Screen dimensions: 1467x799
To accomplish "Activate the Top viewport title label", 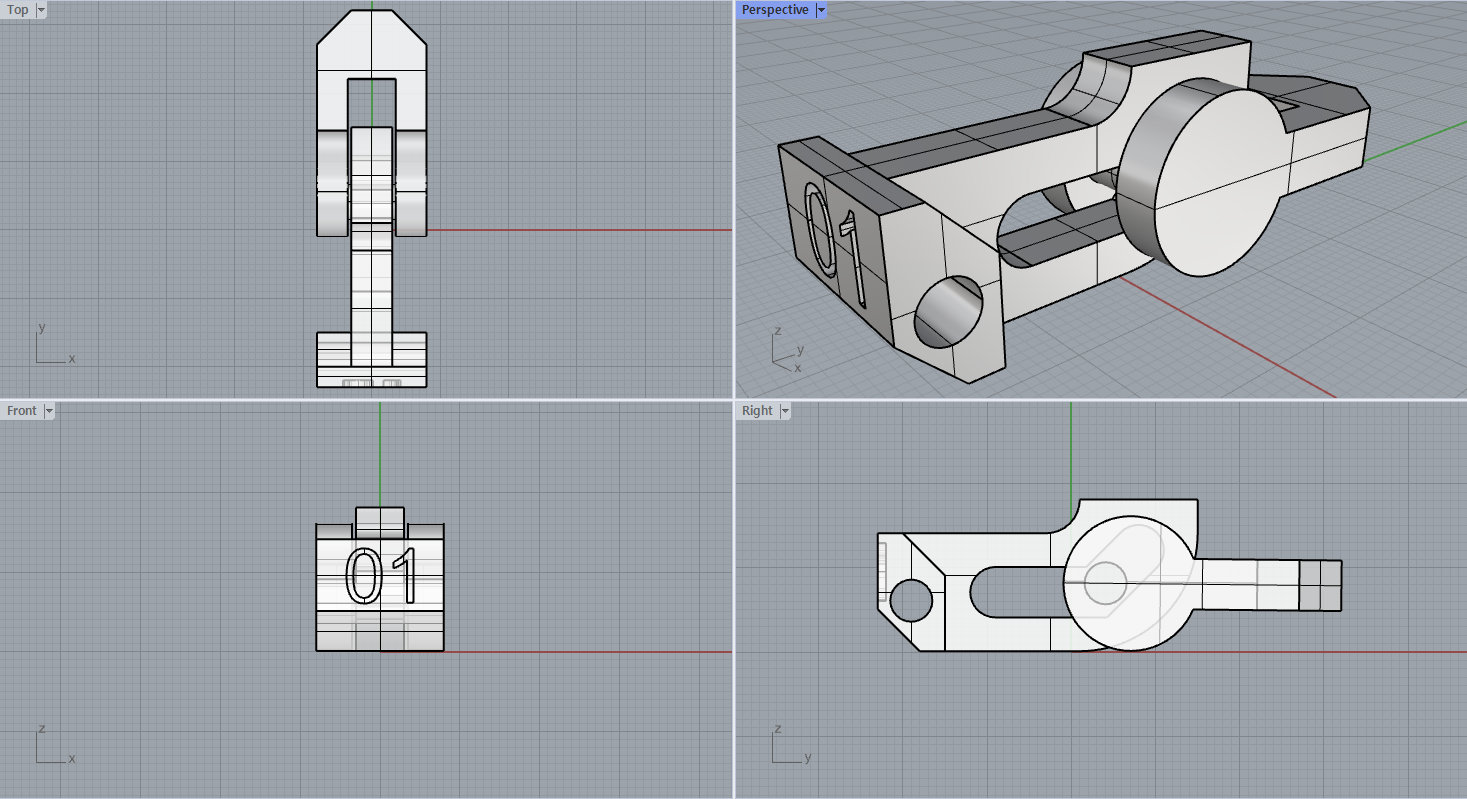I will coord(18,10).
